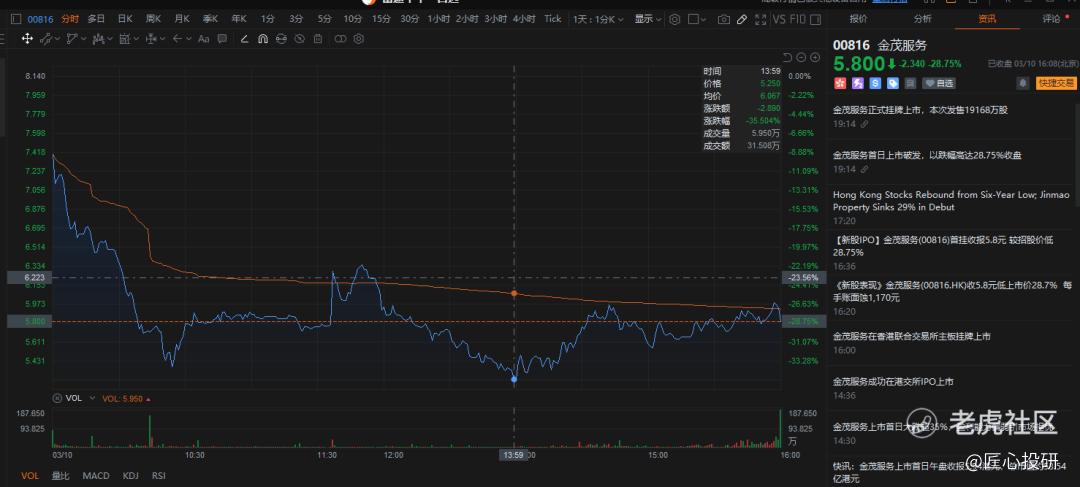Click the F10 toolbar icon
Viewport: 1080px width, 487px height.
click(798, 19)
